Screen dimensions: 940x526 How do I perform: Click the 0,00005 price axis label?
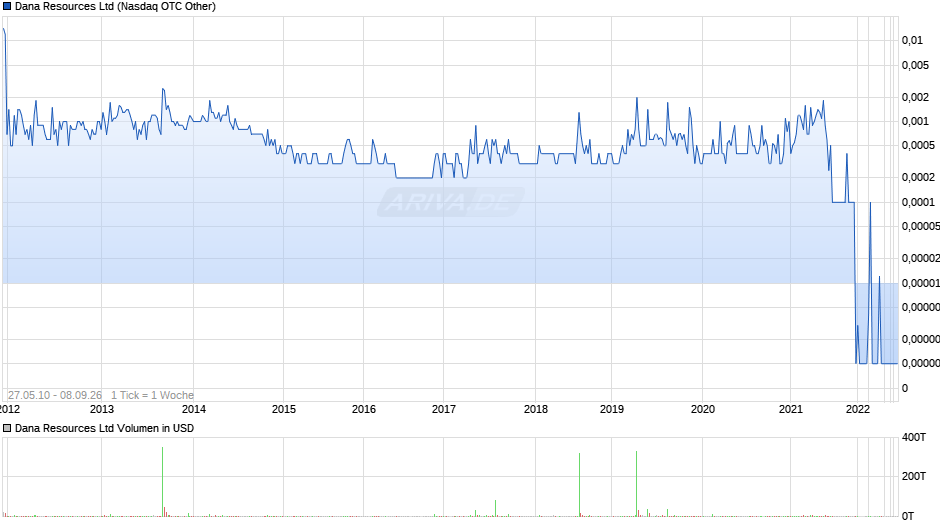pyautogui.click(x=921, y=226)
